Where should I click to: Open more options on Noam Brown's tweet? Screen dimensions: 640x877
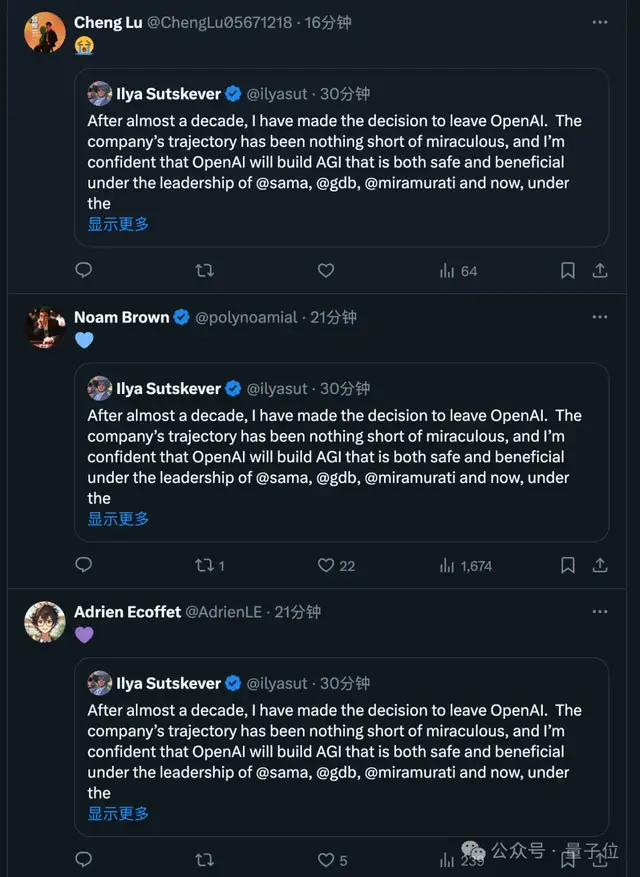599,317
